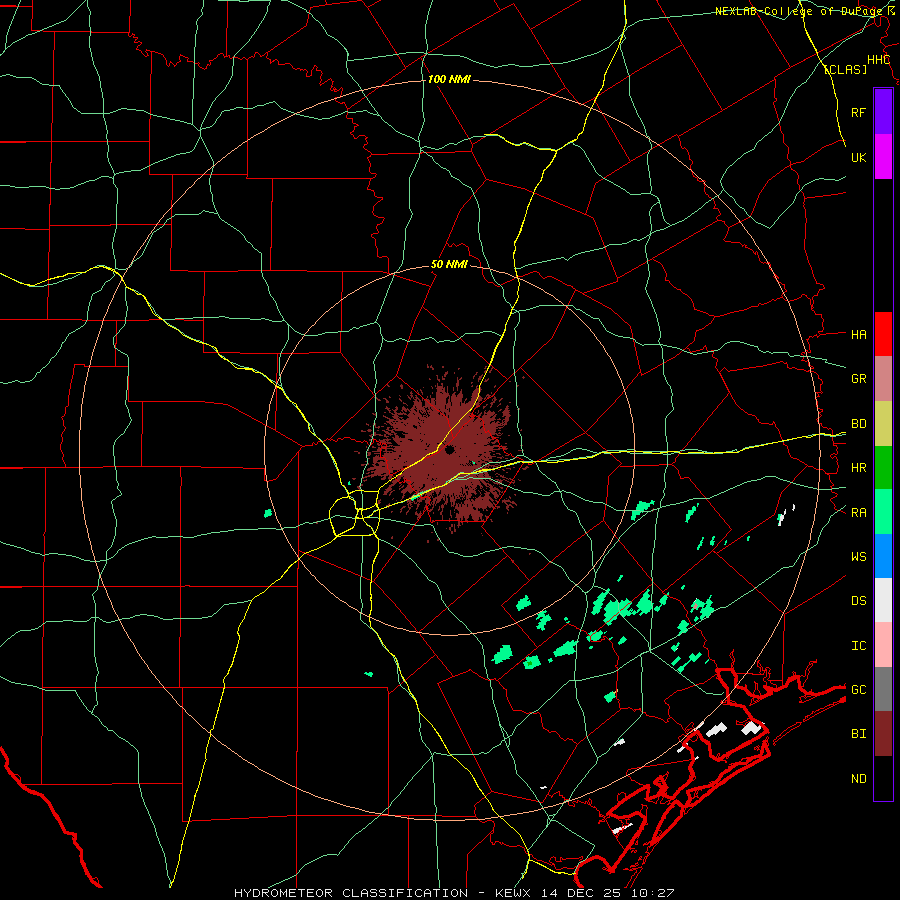Click the 'HYDROMETEOR CLASSIFICATION' product title

[351, 893]
